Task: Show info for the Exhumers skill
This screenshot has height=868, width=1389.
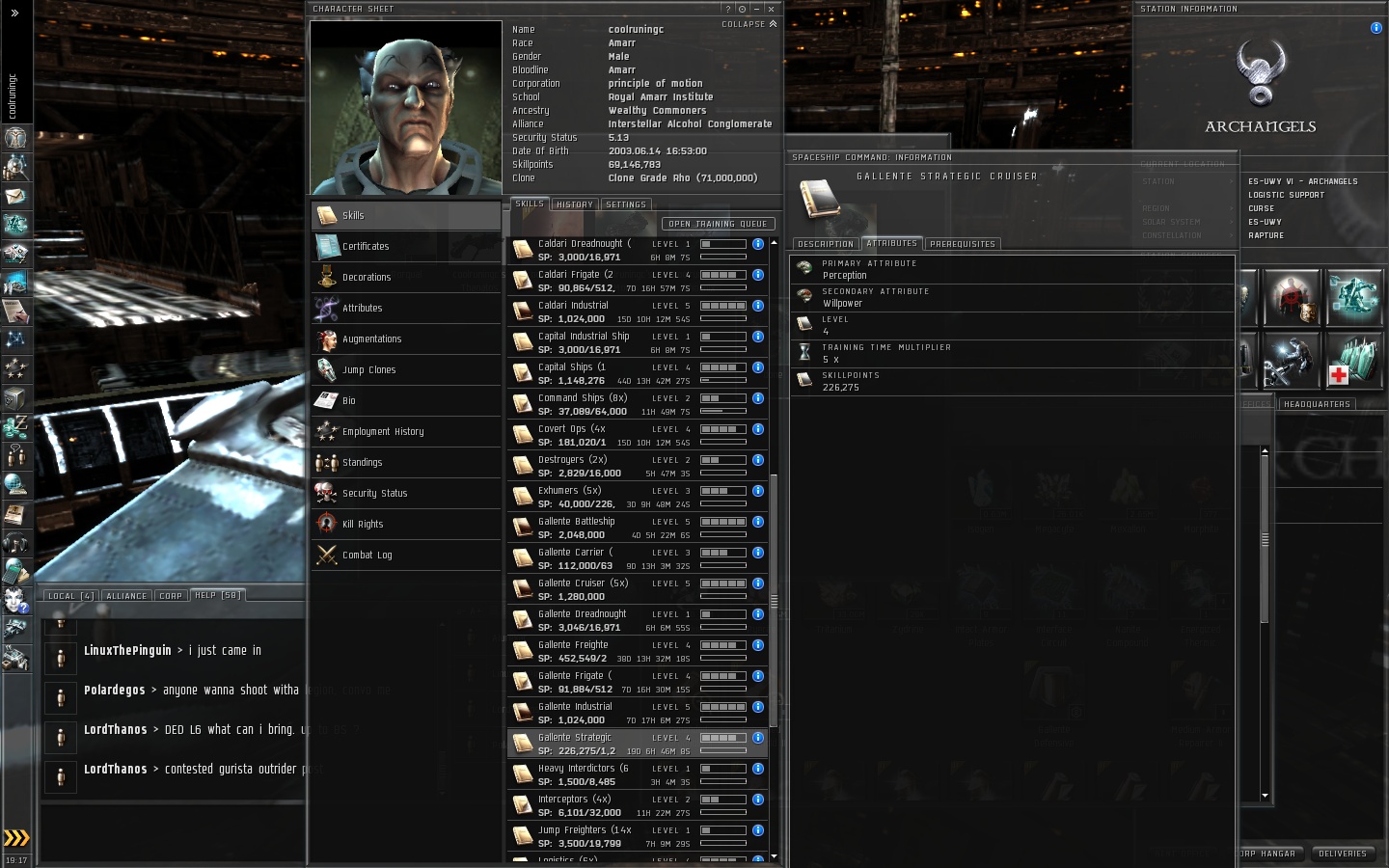Action: tap(758, 491)
